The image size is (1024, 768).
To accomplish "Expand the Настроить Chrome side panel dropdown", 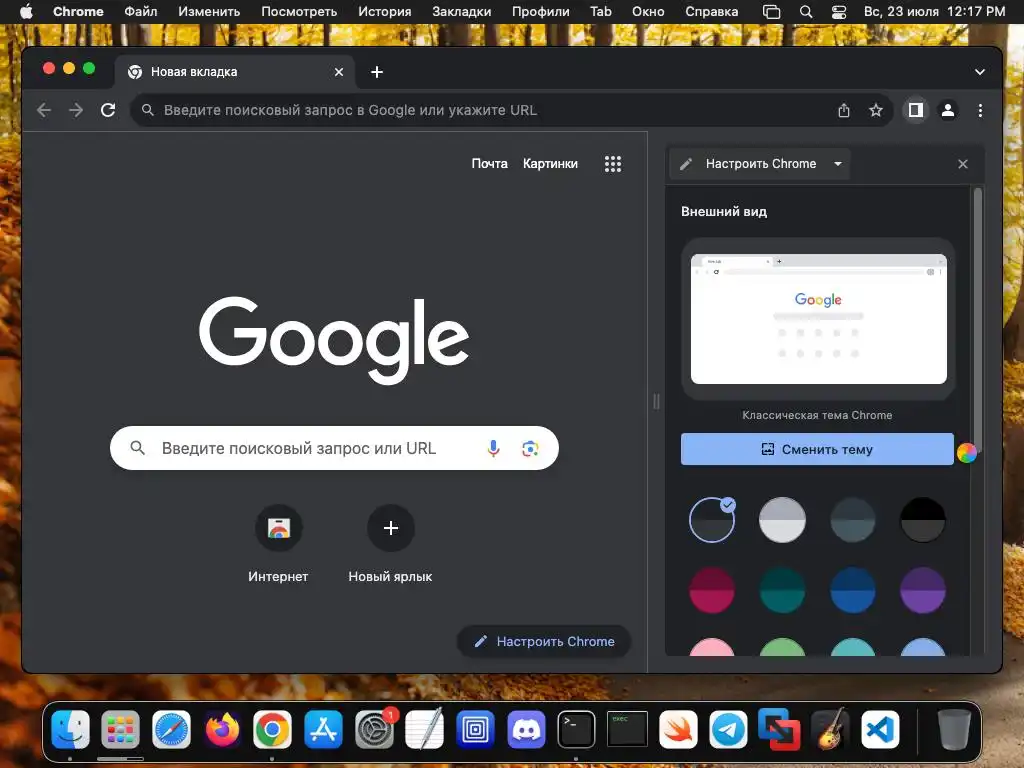I will tap(838, 164).
